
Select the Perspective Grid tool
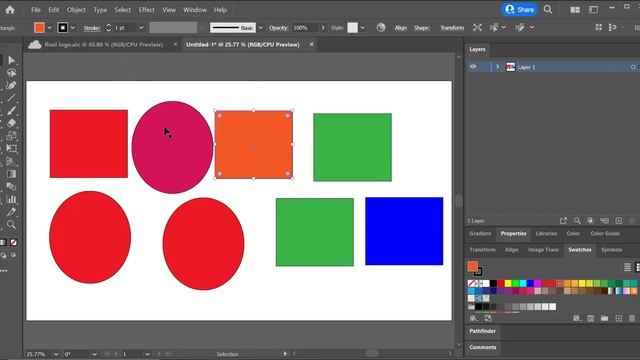11,161
